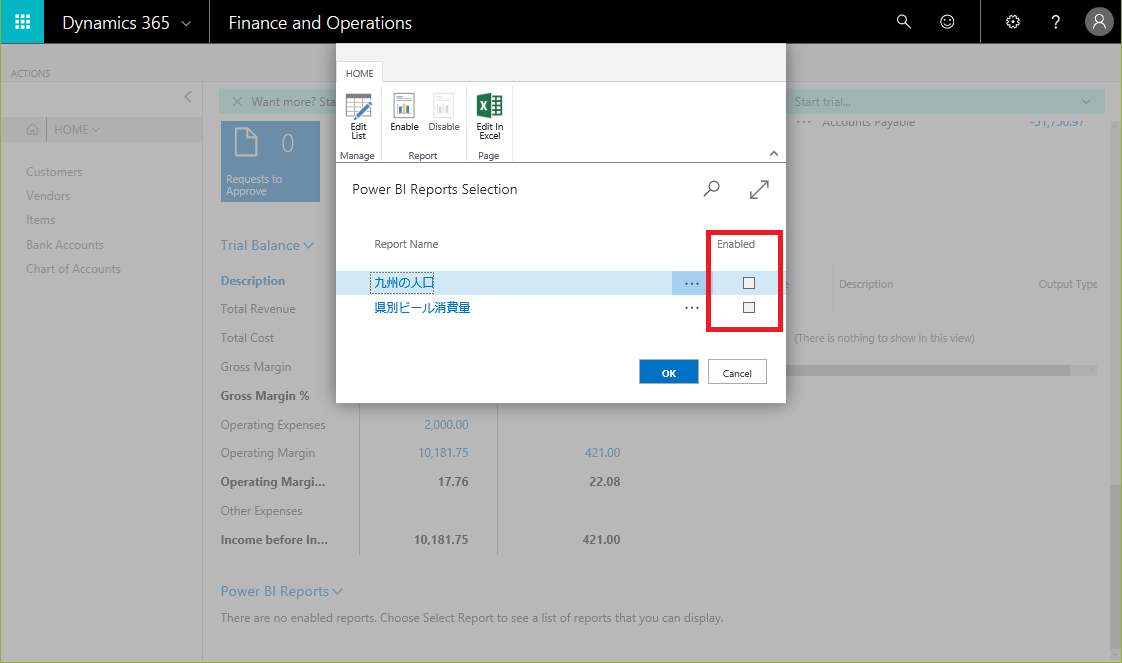This screenshot has height=663, width=1122.
Task: Search the Power BI Reports Selection list
Action: [x=711, y=189]
